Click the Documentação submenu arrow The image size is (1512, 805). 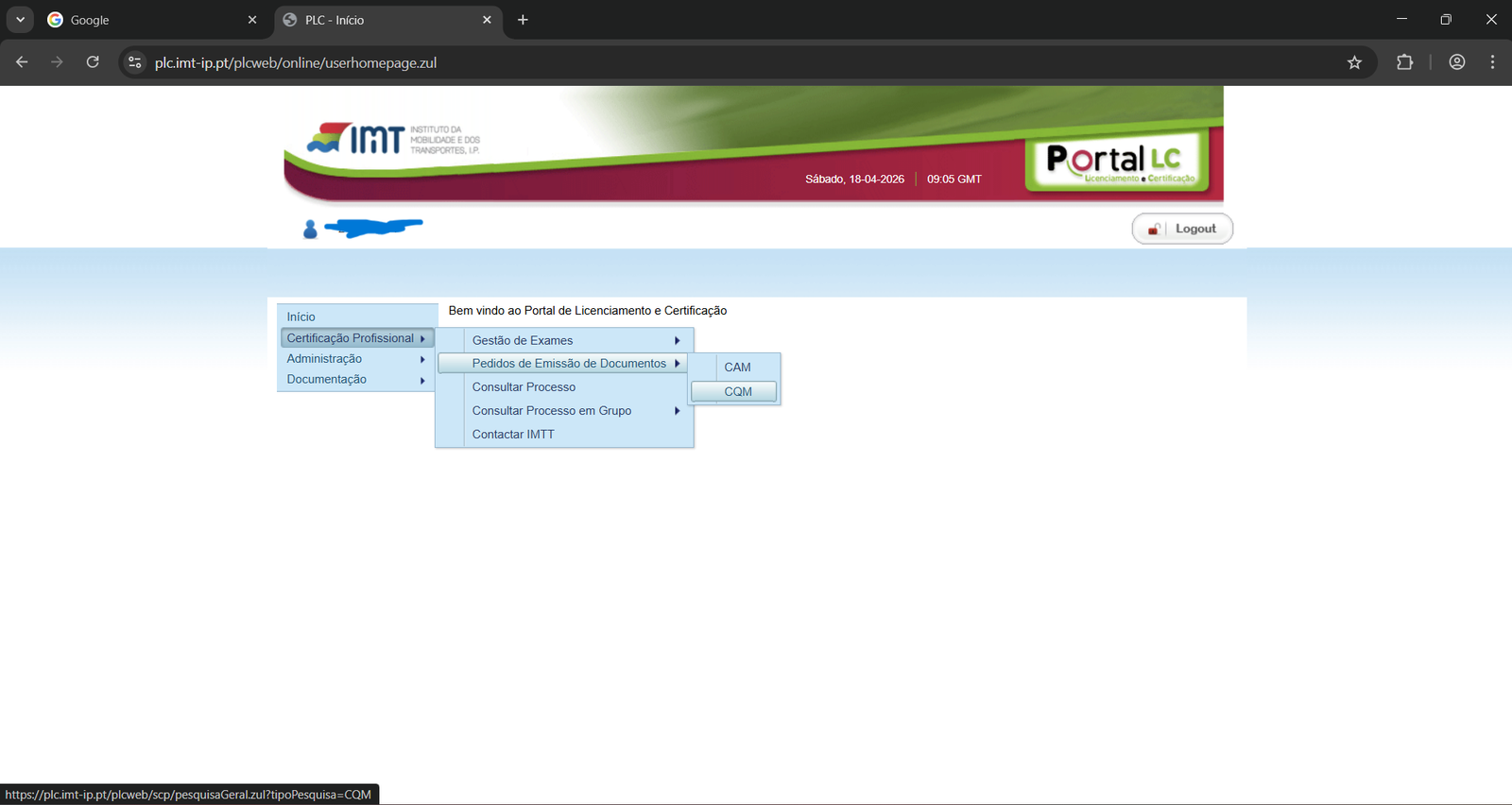coord(422,380)
